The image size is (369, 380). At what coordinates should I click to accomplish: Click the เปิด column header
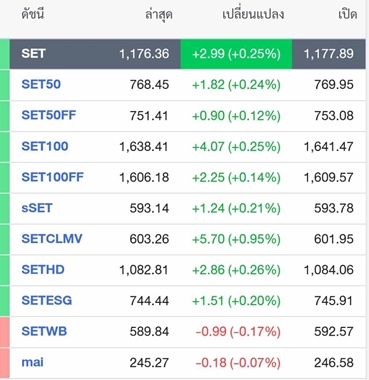click(347, 14)
